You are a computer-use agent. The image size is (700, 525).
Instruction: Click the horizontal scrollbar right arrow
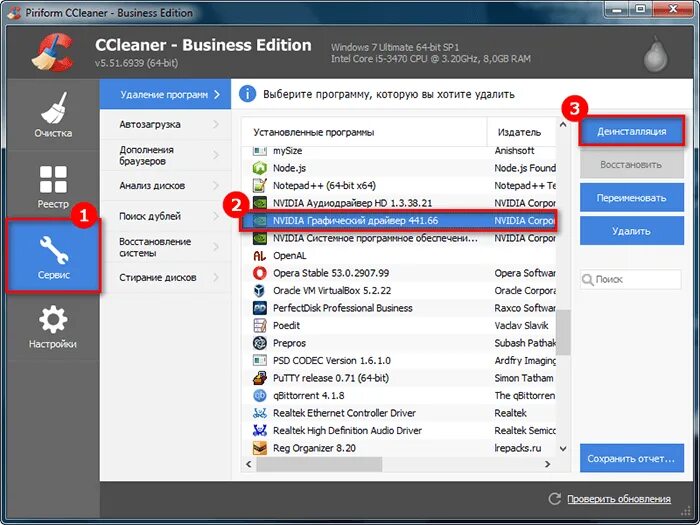point(547,464)
